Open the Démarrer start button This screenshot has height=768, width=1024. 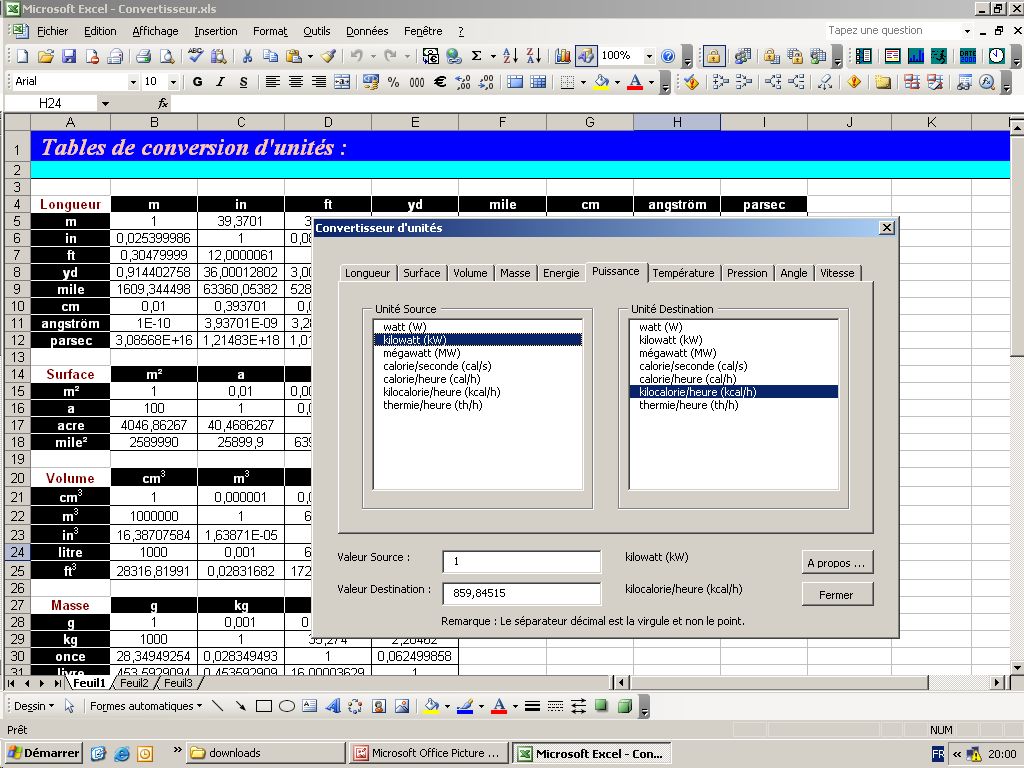44,753
